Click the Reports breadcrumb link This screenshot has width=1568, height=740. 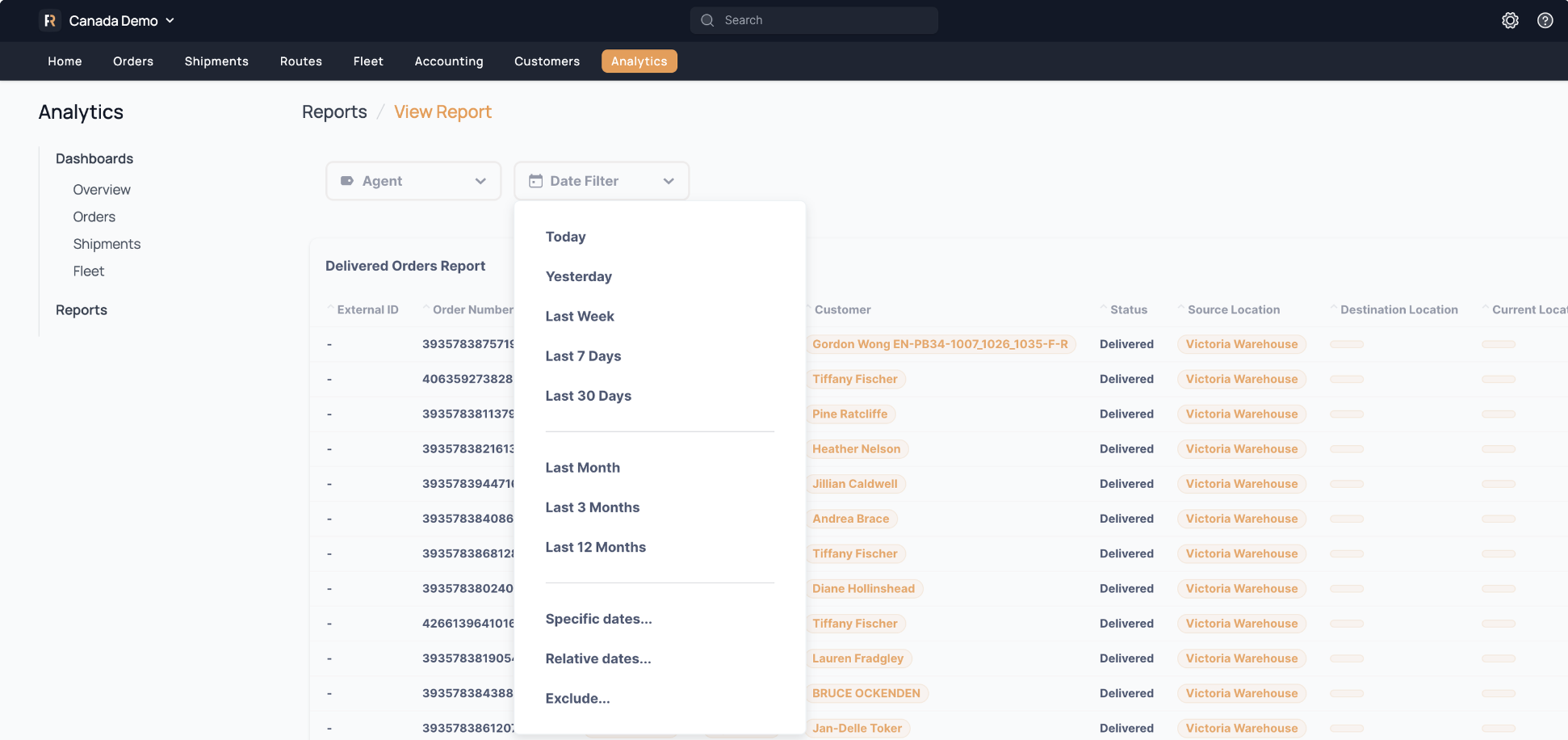coord(334,111)
